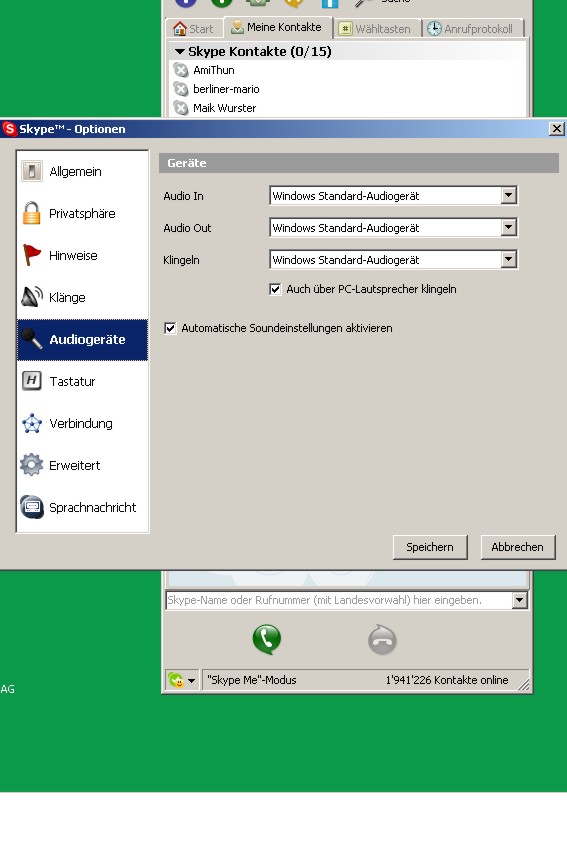Screen dimensions: 567x850
Task: Click the Audiogeräte microphone icon
Action: [31, 339]
